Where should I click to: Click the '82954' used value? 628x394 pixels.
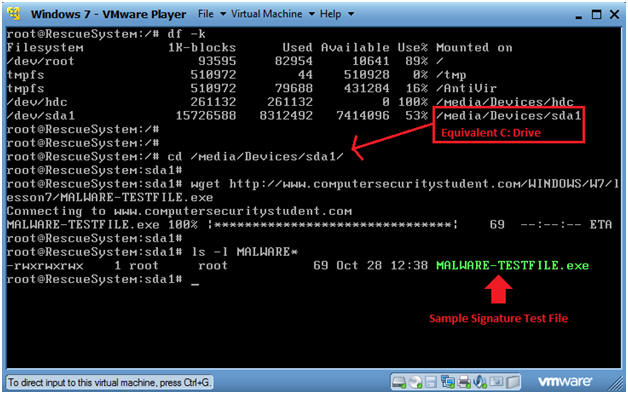point(294,61)
